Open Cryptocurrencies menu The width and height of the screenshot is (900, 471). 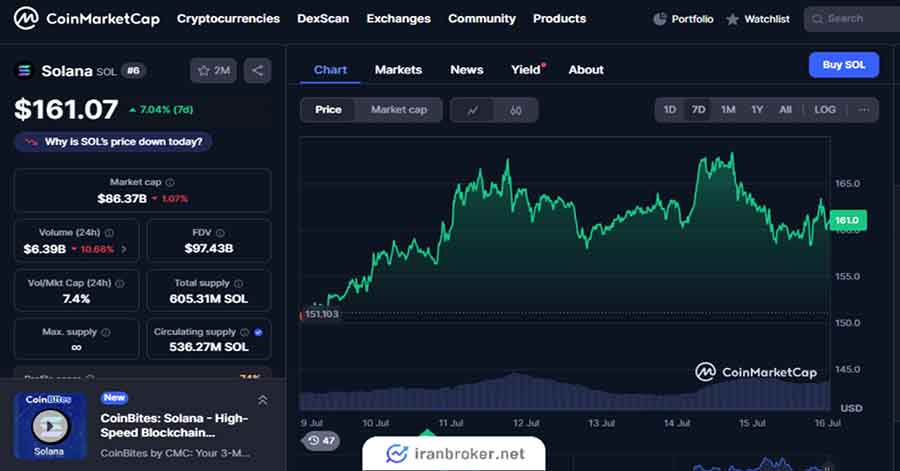(228, 19)
